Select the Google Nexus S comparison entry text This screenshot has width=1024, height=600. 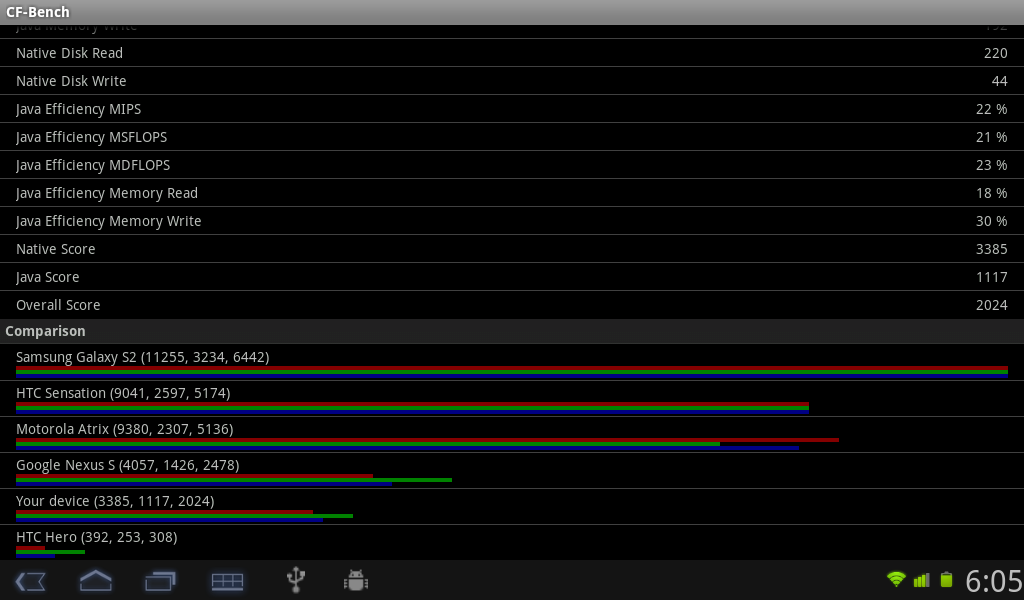127,465
